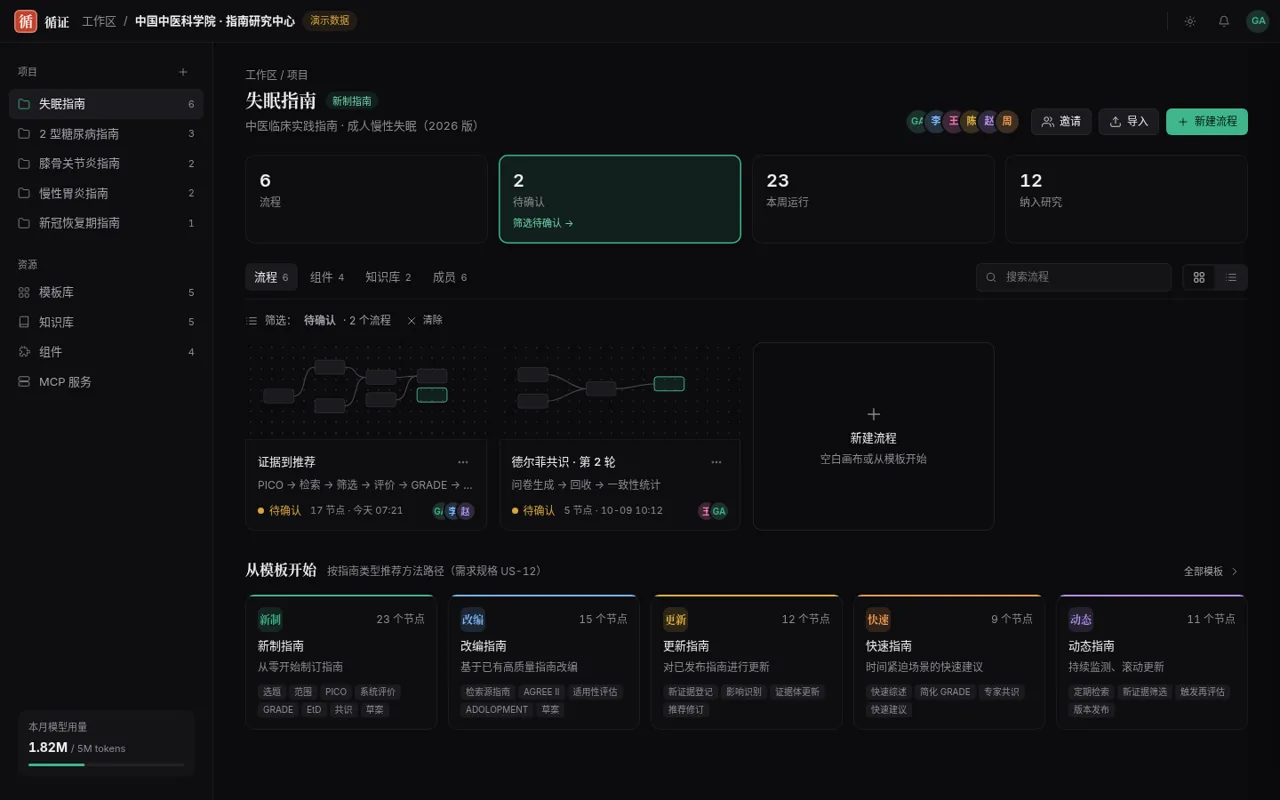Click the green 新建流程 button in the header

(1207, 121)
